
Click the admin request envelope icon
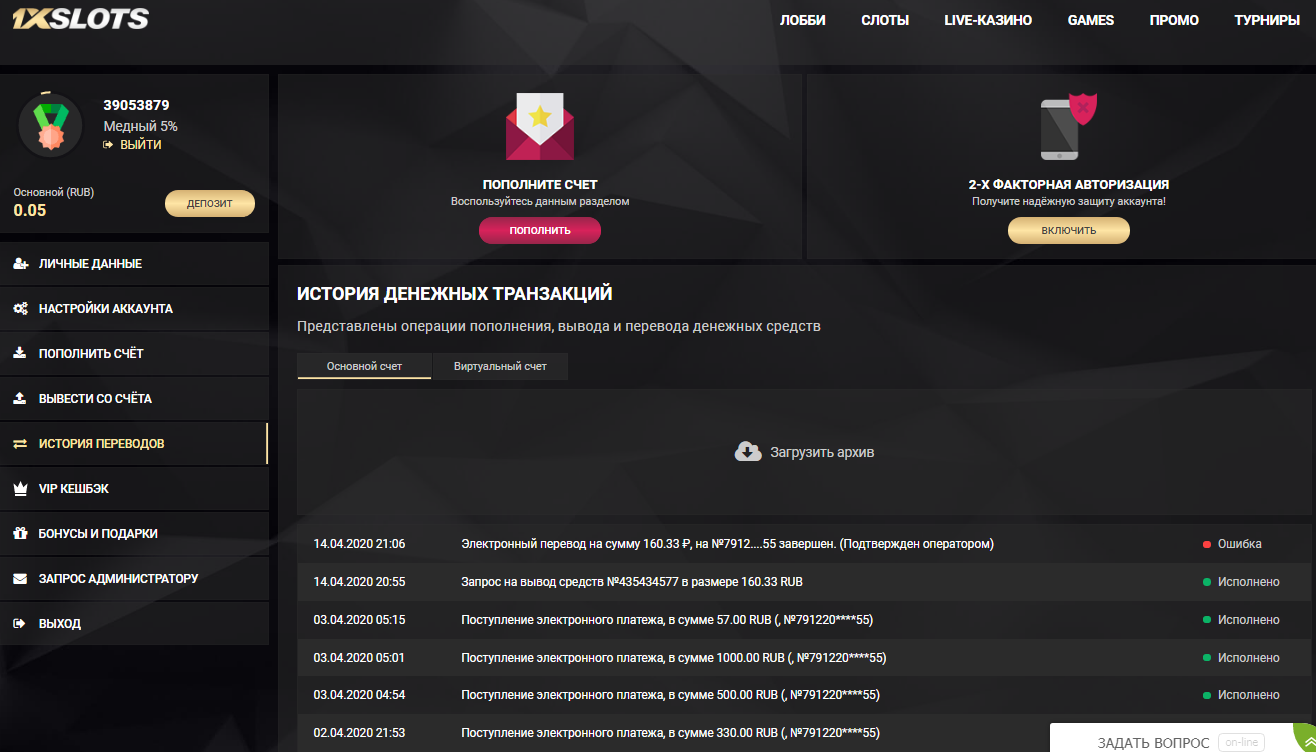tap(20, 579)
